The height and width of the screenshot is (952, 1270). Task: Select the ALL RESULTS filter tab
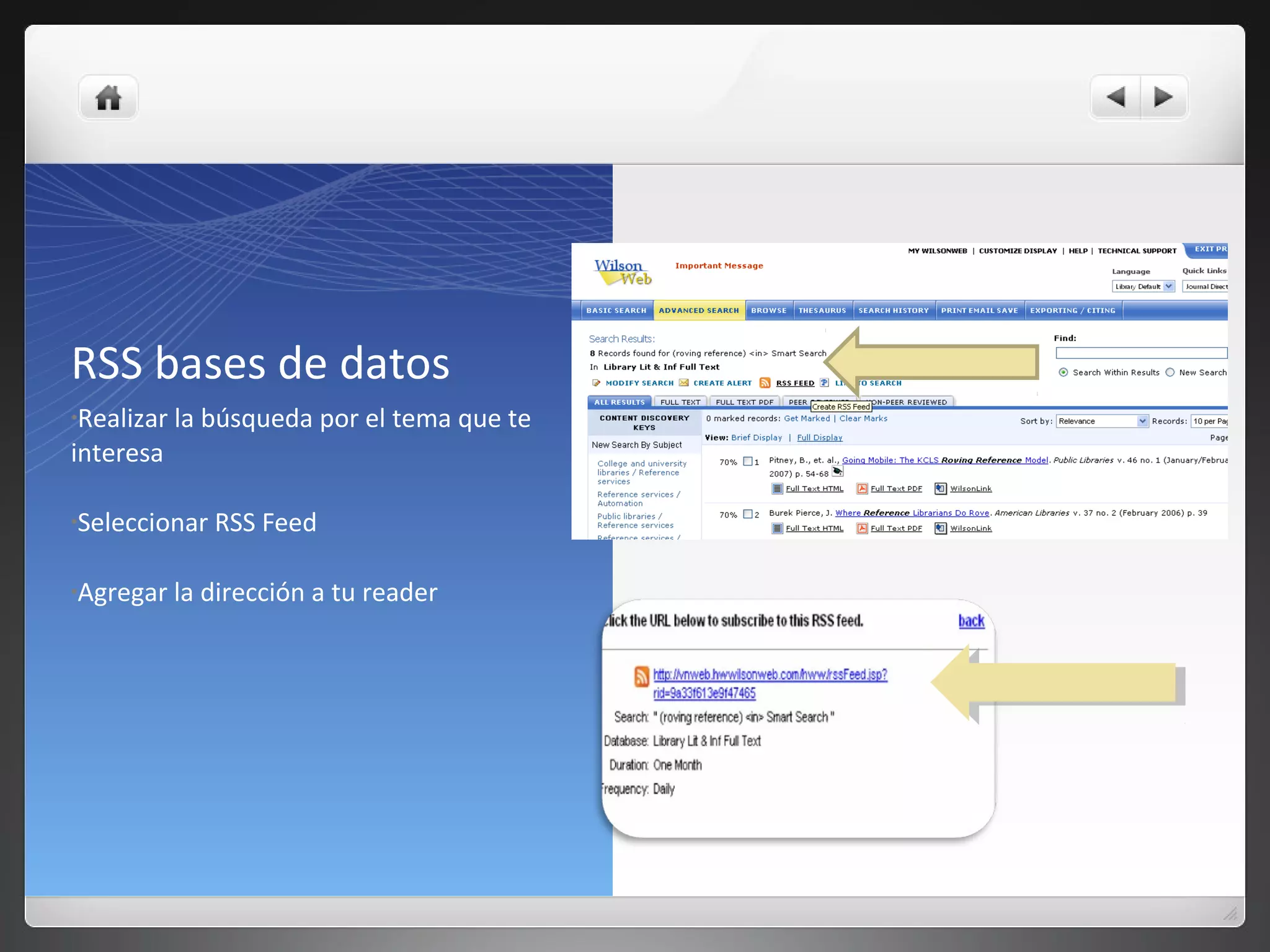[x=619, y=402]
